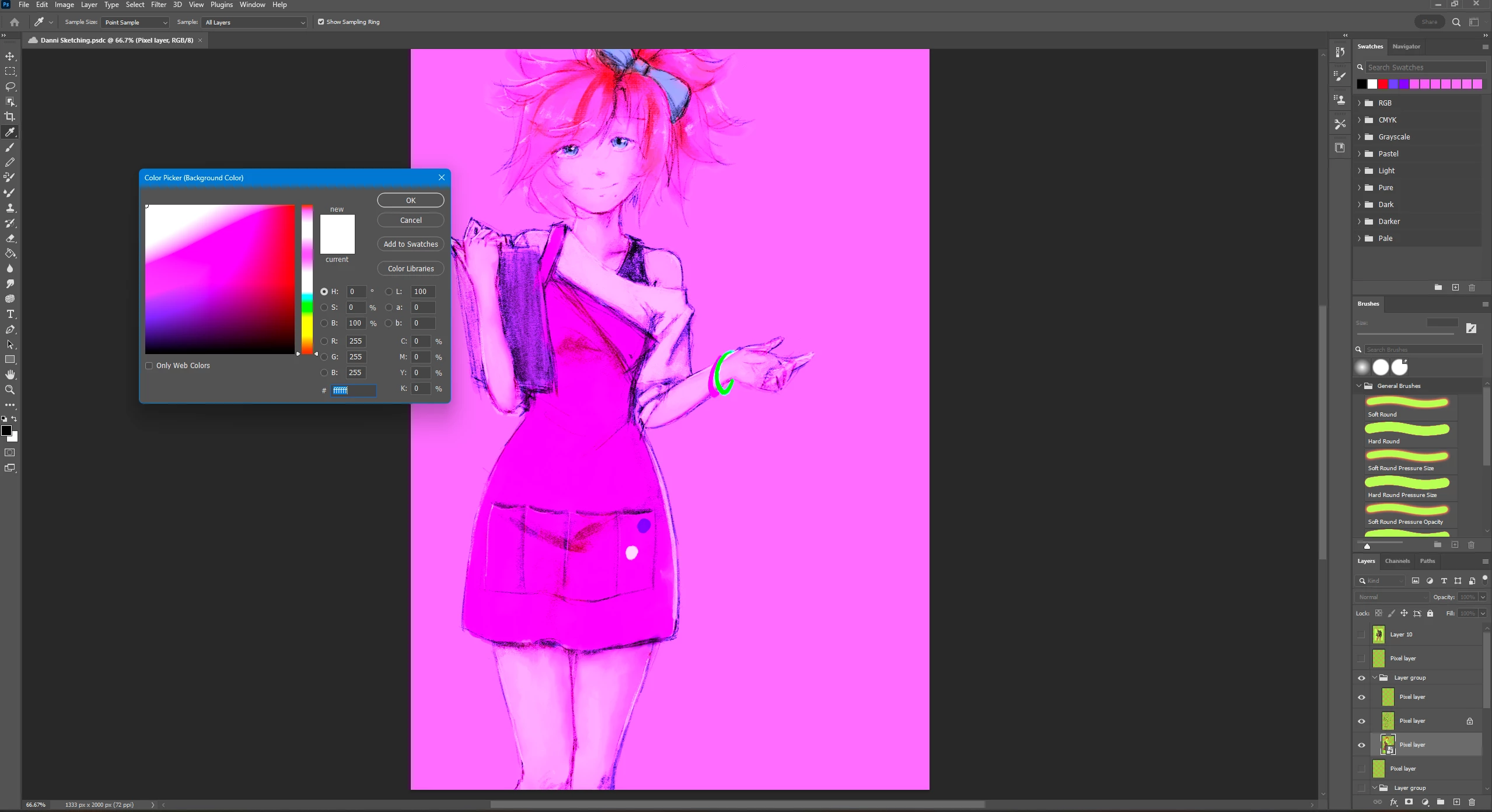This screenshot has width=1492, height=812.
Task: Open Color Libraries from color picker
Action: point(410,269)
